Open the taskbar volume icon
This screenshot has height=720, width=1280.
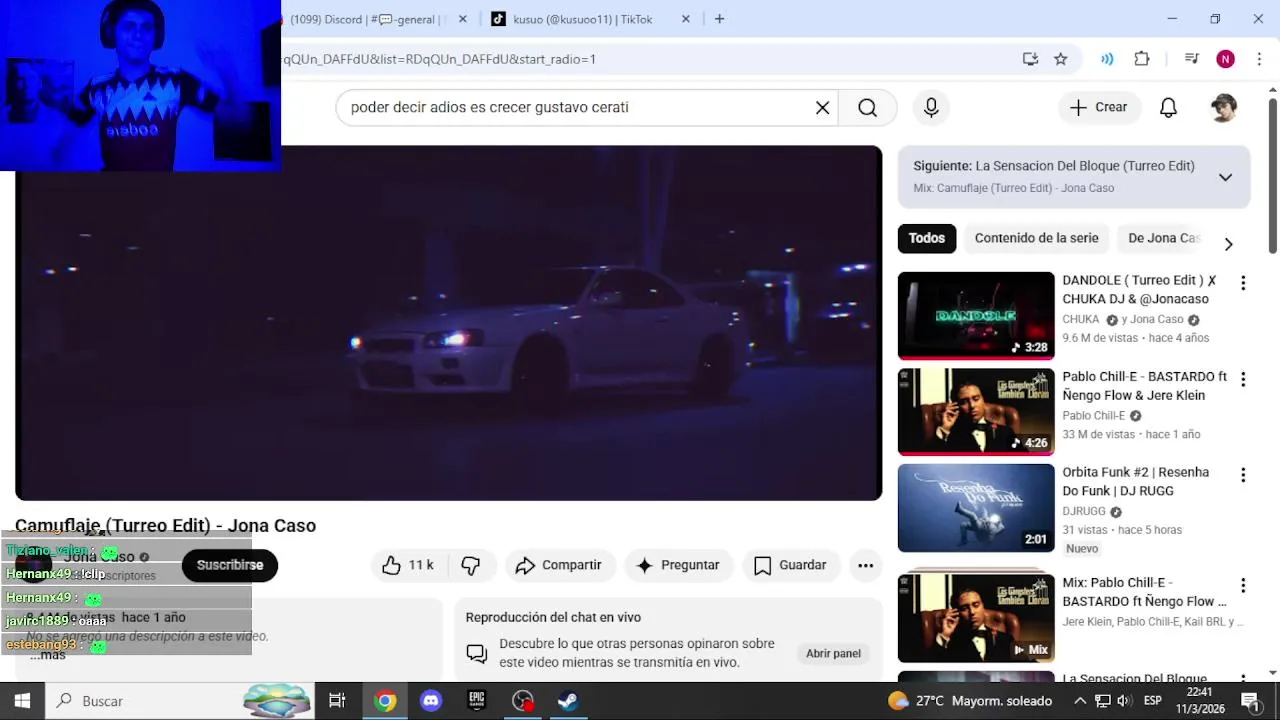pos(1123,701)
